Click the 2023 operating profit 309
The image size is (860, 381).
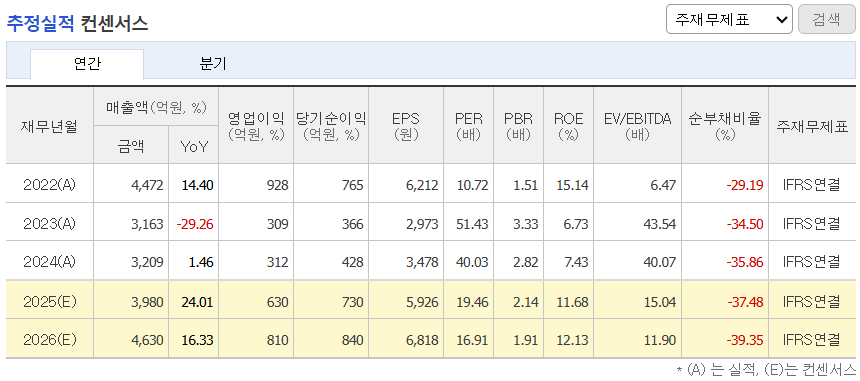coord(279,224)
